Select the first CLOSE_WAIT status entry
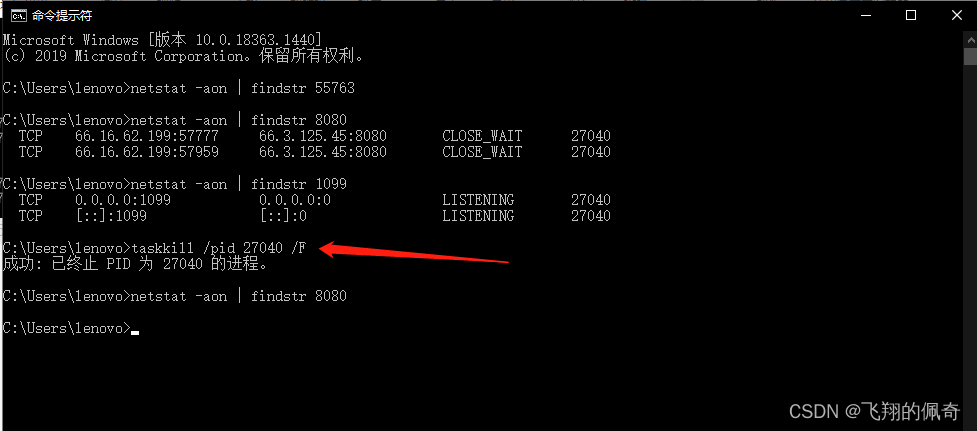This screenshot has height=431, width=977. pyautogui.click(x=482, y=136)
